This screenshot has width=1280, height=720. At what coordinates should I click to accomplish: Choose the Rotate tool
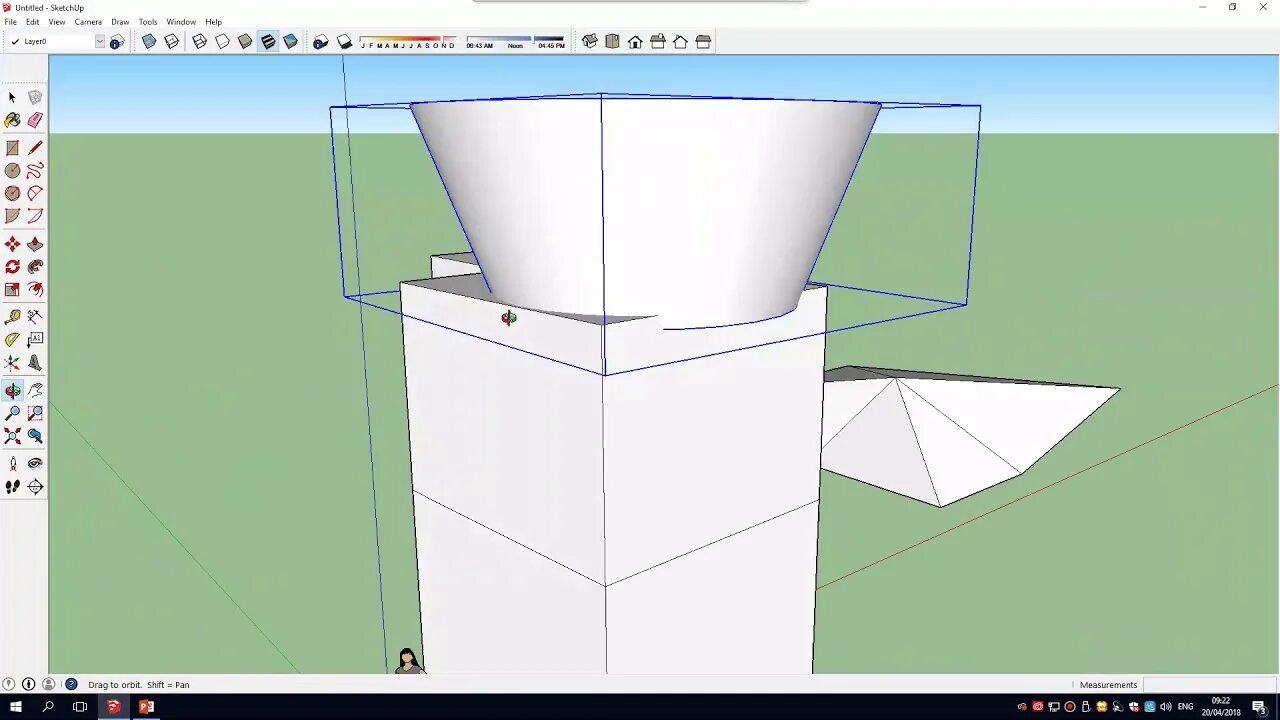[12, 267]
